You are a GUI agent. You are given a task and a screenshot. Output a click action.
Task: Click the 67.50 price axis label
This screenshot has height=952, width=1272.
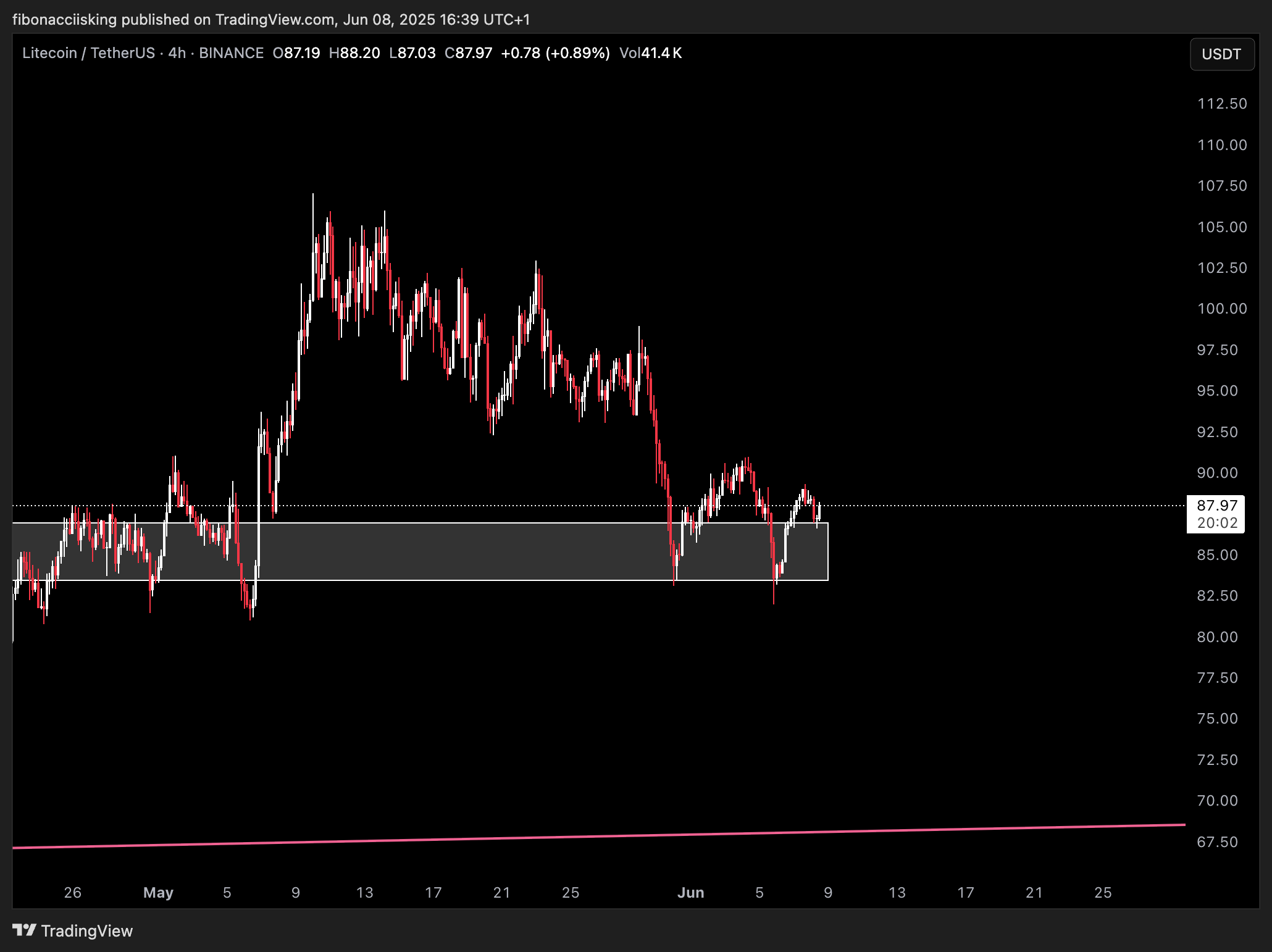1217,842
